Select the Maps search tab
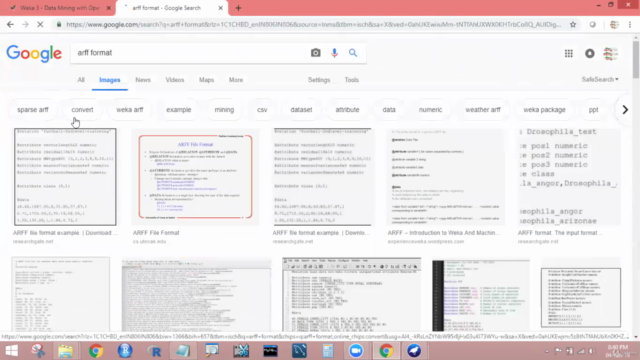 (x=207, y=80)
